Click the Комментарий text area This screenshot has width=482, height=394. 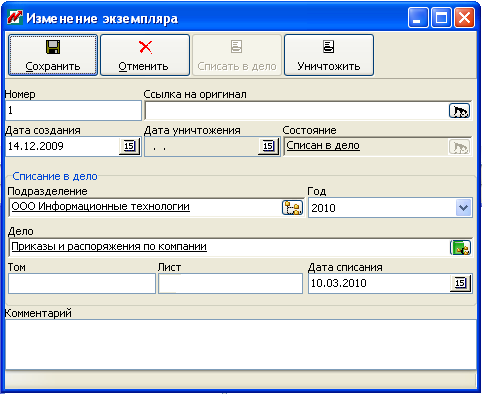click(x=241, y=344)
